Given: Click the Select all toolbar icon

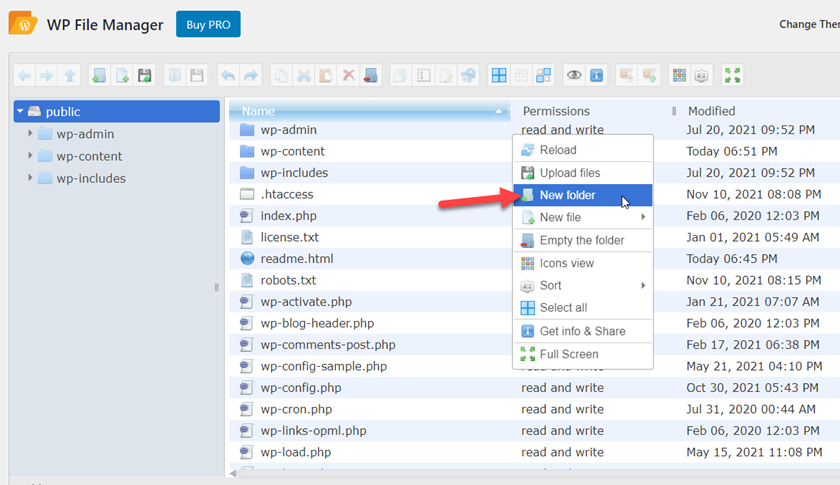Looking at the screenshot, I should pyautogui.click(x=499, y=76).
